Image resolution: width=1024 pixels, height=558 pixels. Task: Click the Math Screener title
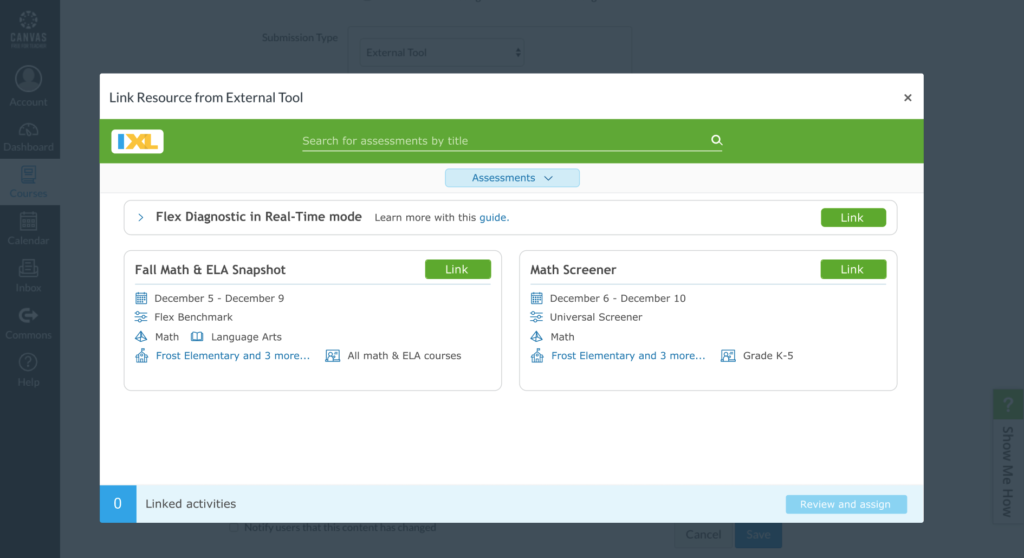(x=573, y=270)
